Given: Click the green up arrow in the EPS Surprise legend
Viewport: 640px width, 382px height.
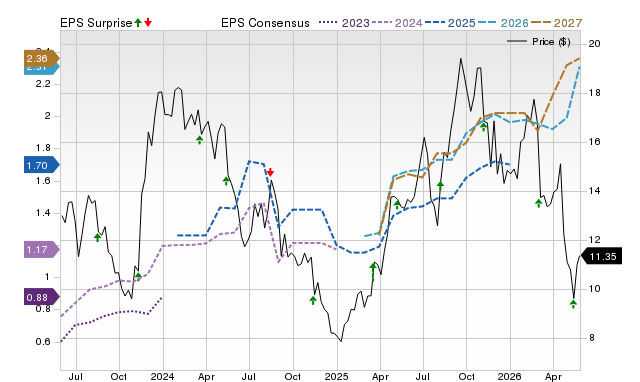Looking at the screenshot, I should (x=138, y=23).
